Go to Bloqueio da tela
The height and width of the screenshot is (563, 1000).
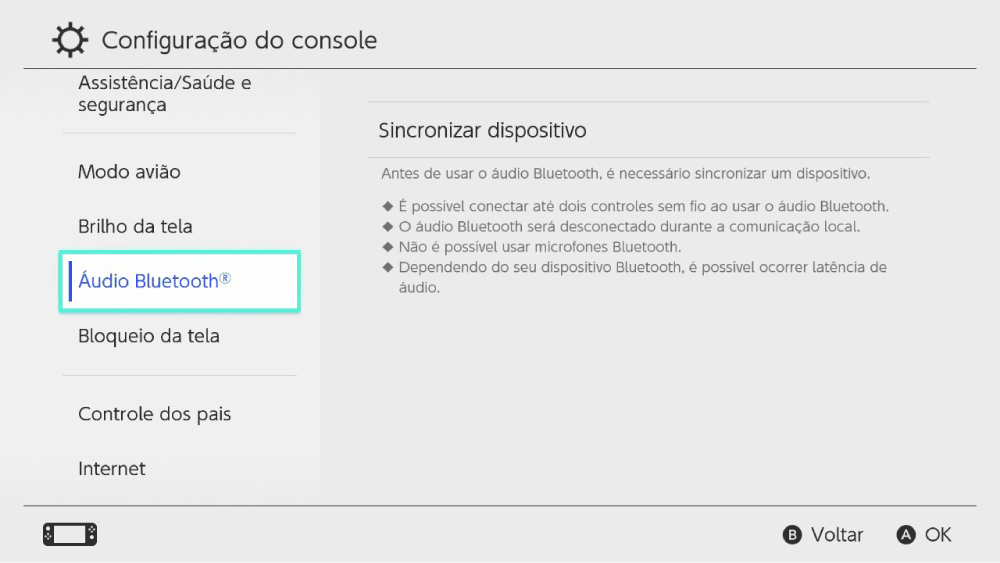149,336
